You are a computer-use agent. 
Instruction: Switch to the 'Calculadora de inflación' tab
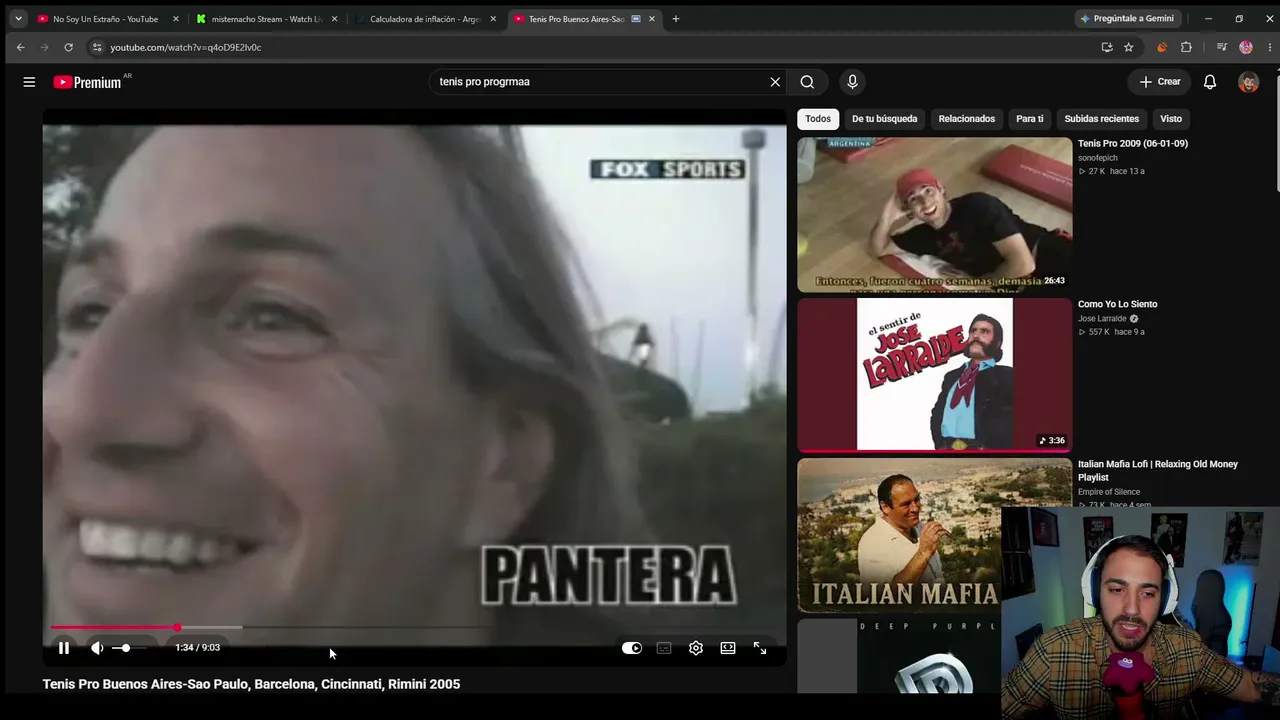click(x=425, y=19)
